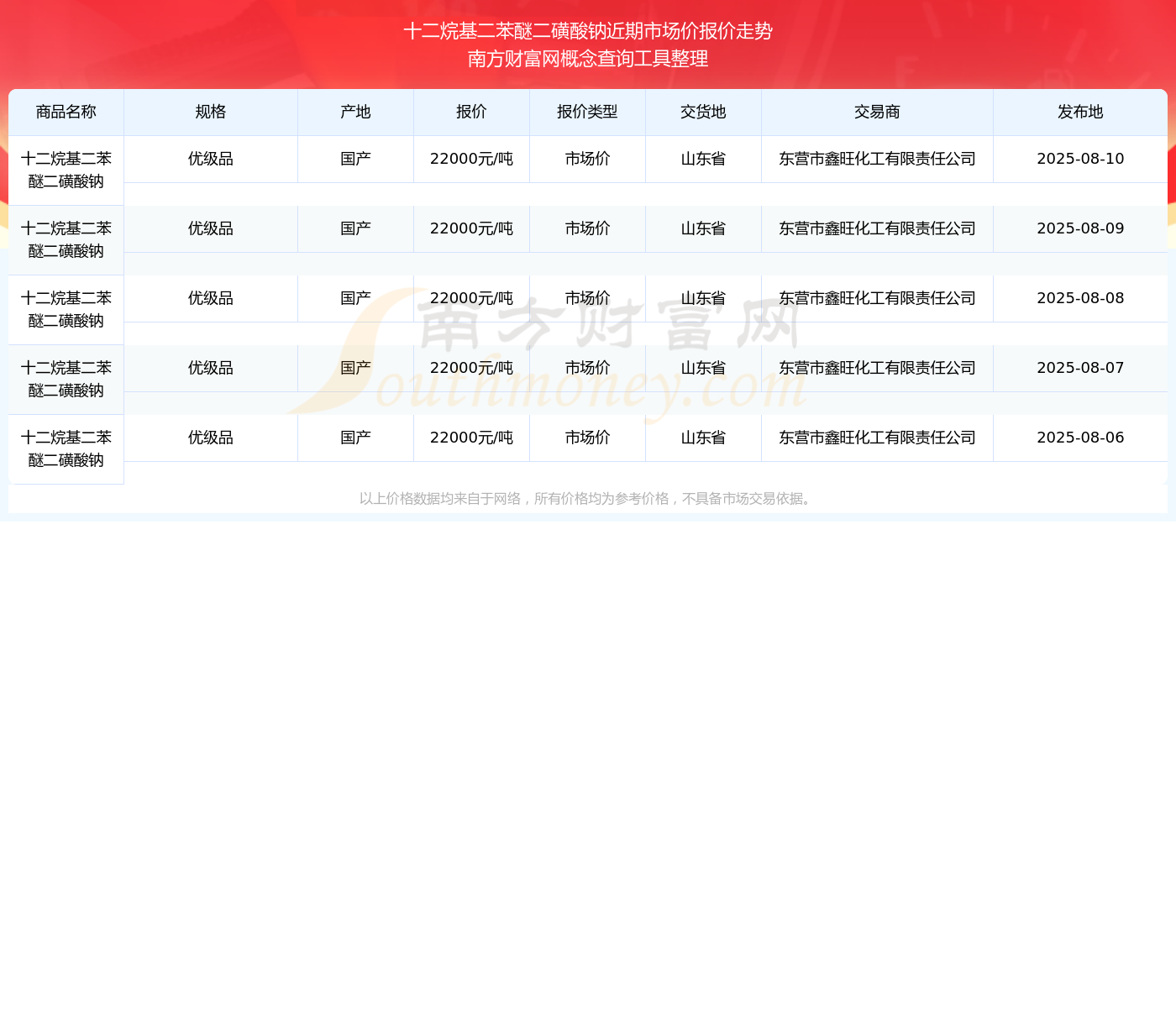
Task: Click product name 十二烷基二苯醚二磺酸钠 in 2025-08-09 row
Action: point(66,240)
